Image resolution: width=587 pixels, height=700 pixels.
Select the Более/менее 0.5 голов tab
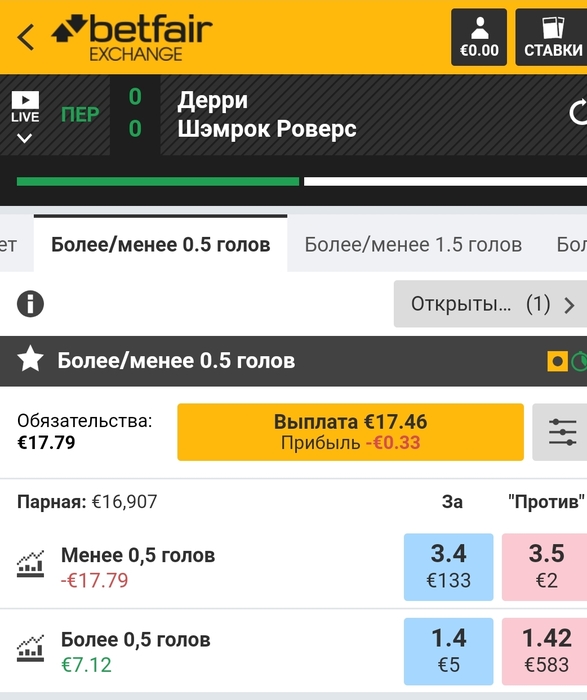click(161, 244)
